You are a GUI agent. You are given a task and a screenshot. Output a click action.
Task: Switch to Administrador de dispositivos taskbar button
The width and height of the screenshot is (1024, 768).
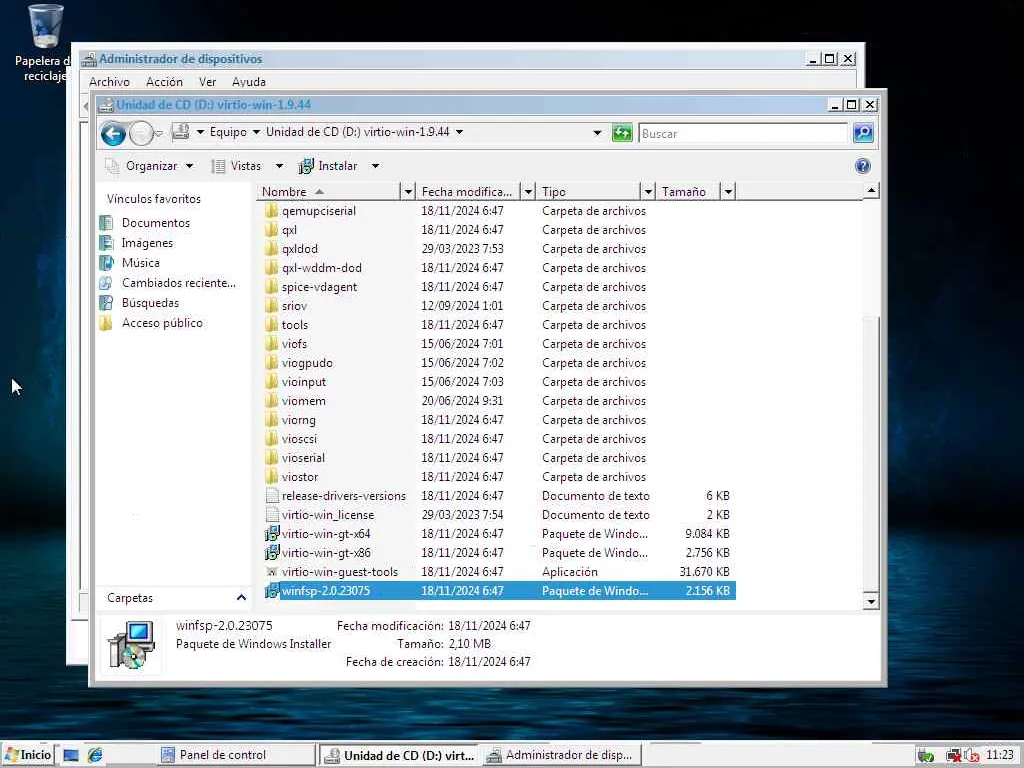563,755
